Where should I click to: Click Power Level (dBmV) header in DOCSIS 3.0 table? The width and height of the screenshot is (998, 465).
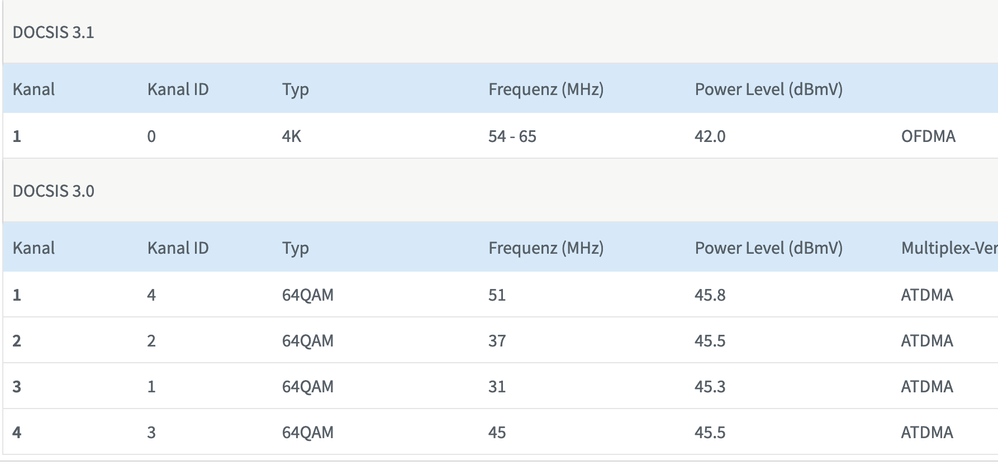pyautogui.click(x=768, y=248)
